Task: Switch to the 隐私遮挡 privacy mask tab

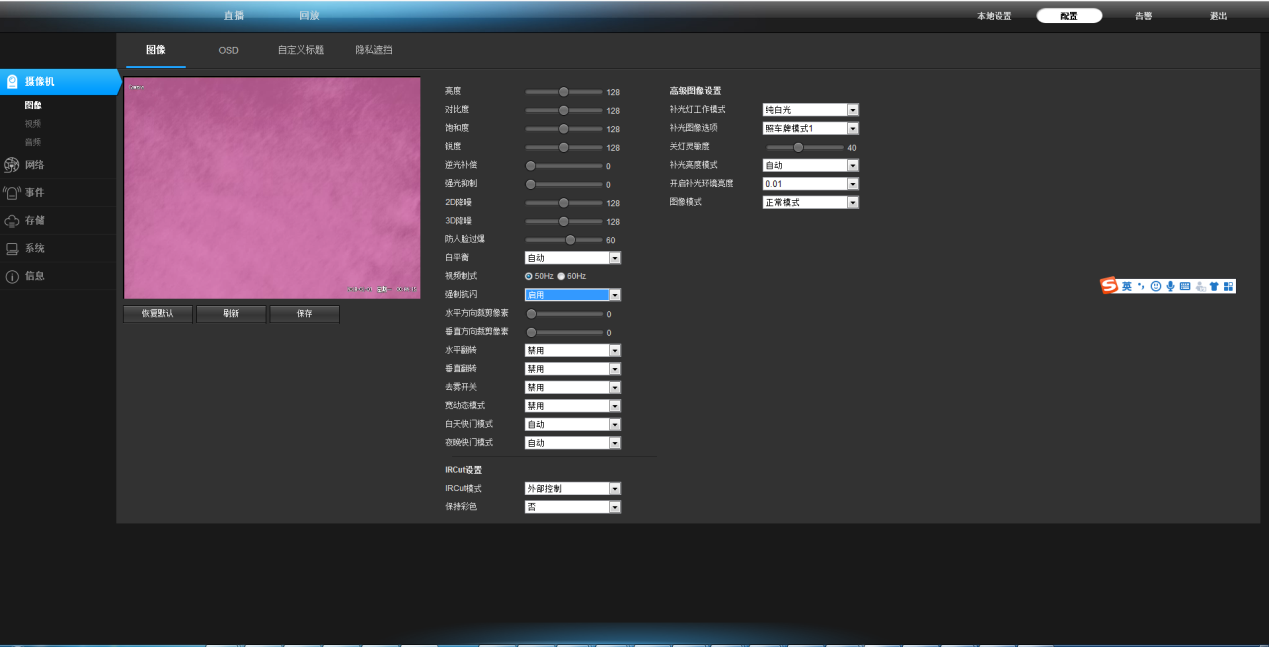Action: tap(373, 50)
